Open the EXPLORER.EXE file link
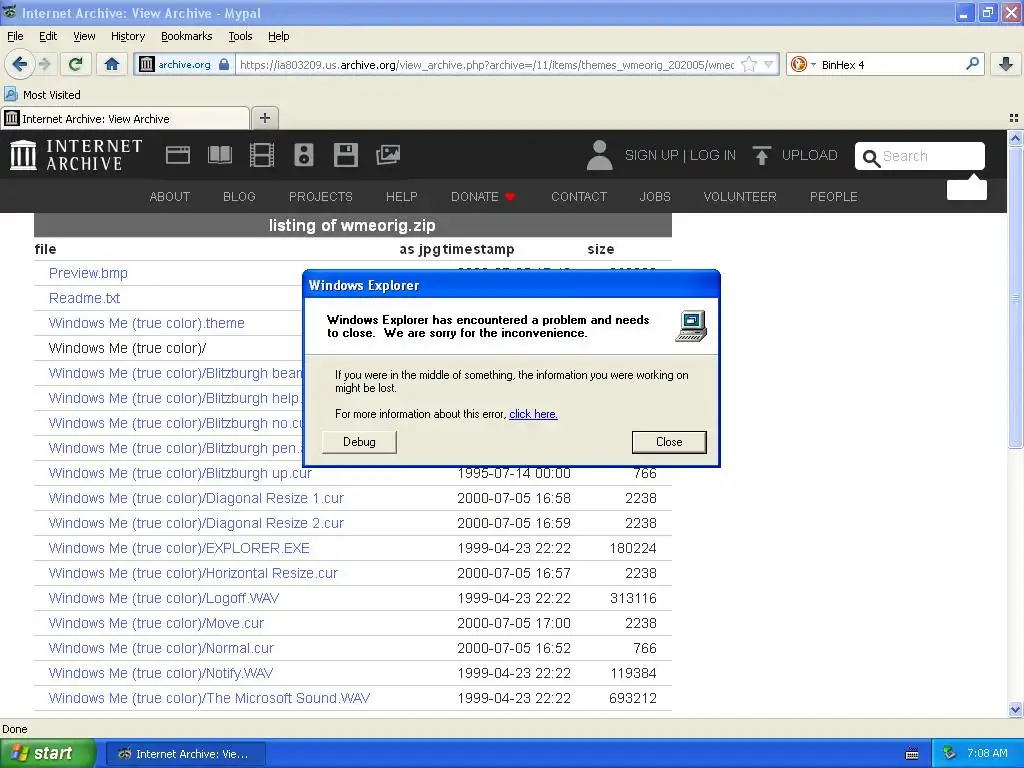The width and height of the screenshot is (1024, 768). (x=179, y=548)
